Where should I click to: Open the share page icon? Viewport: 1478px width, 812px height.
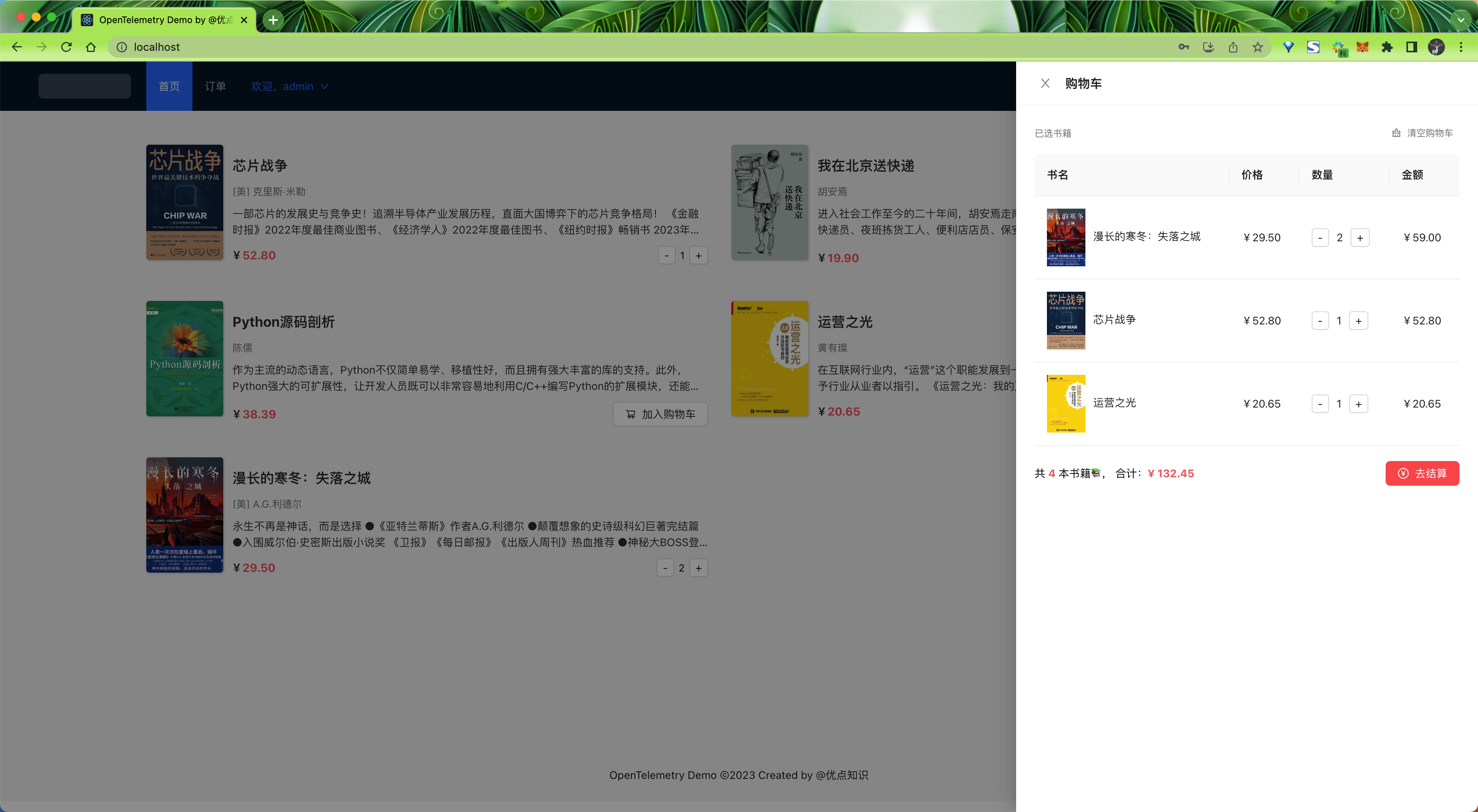point(1233,47)
